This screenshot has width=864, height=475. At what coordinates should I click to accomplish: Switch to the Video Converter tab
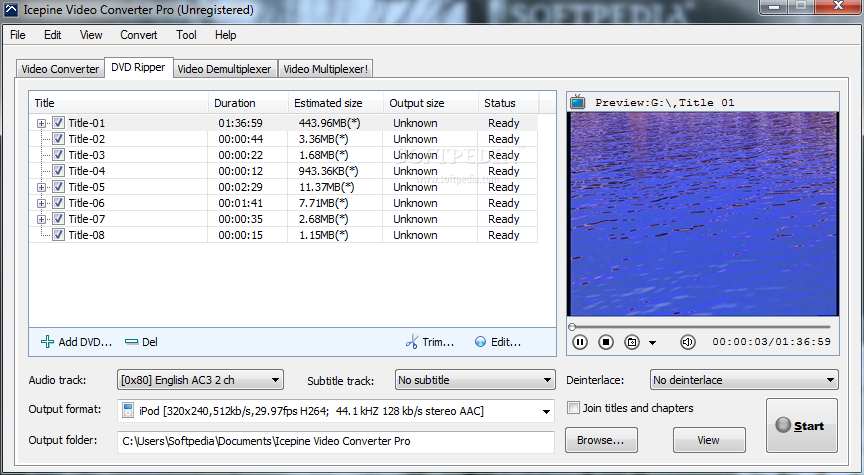click(x=60, y=69)
